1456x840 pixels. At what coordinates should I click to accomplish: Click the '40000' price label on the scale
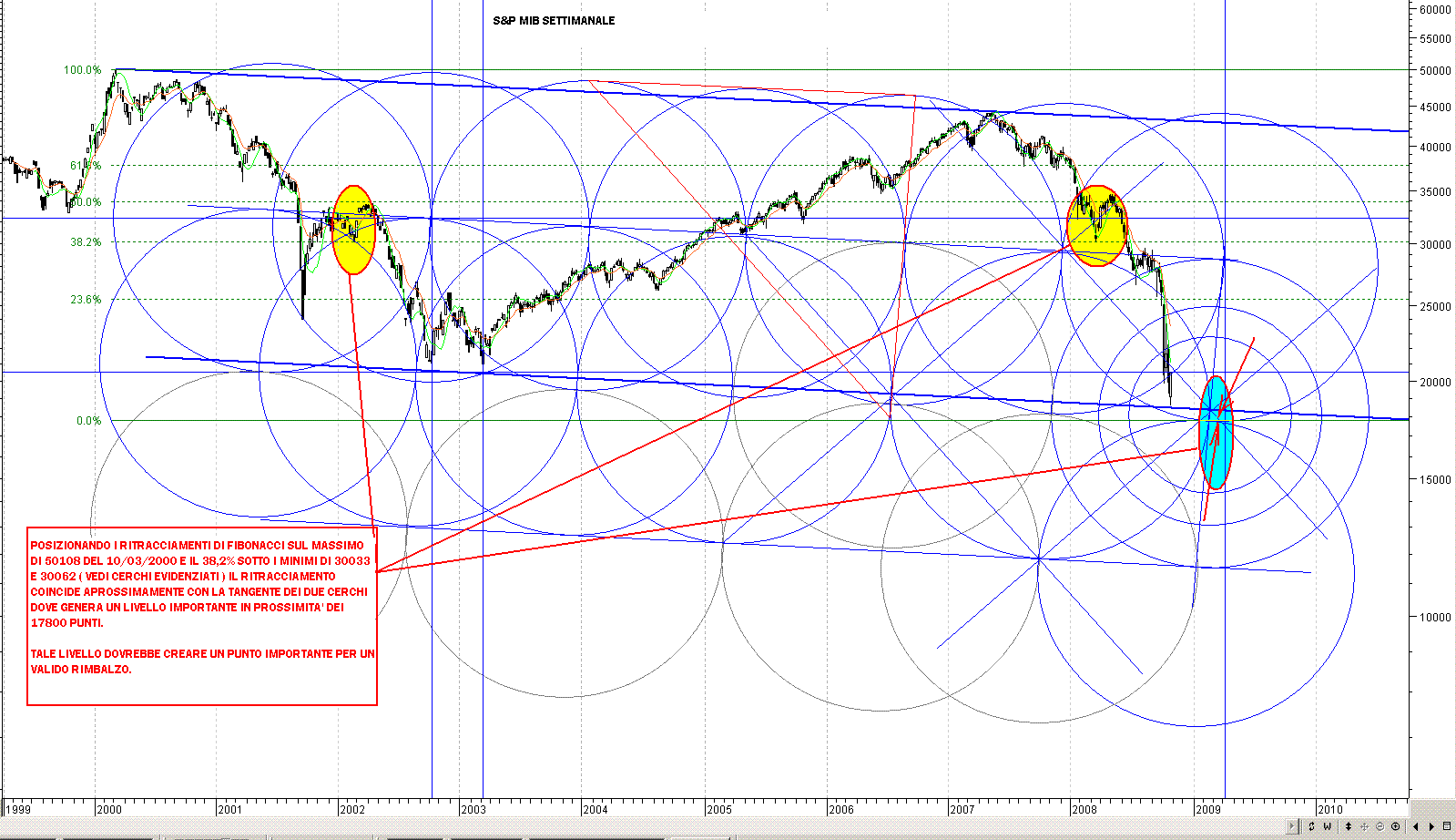(x=1435, y=148)
